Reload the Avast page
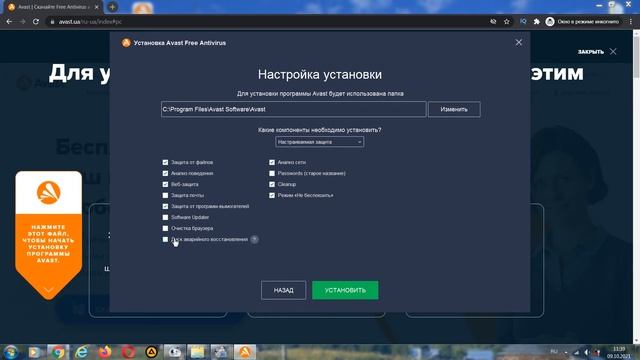 (36, 22)
